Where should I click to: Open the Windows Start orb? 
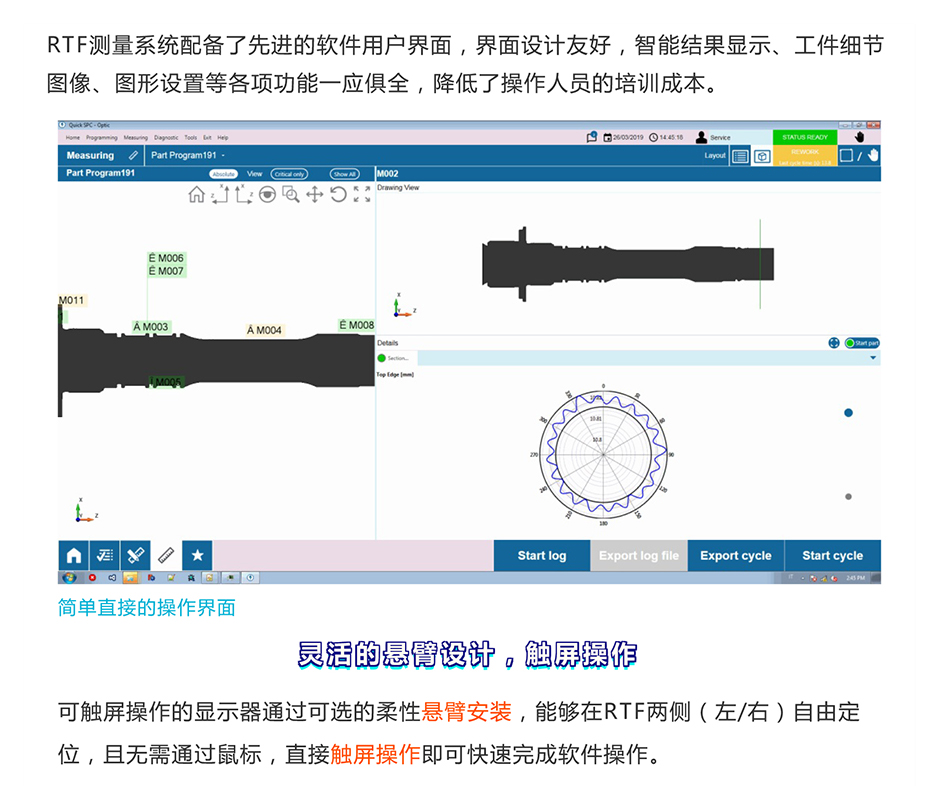(x=70, y=578)
